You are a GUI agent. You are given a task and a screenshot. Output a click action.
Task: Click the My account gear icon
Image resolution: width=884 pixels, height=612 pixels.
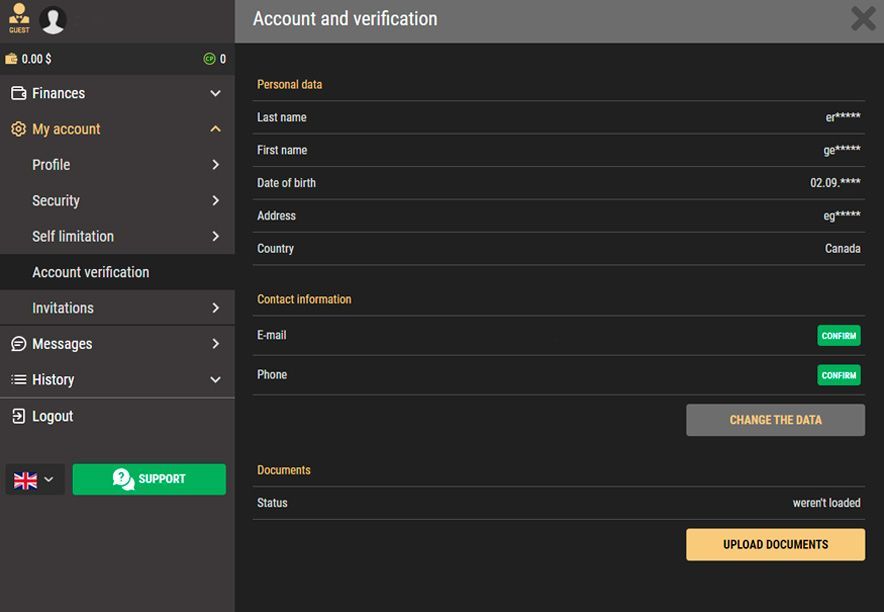tap(18, 129)
